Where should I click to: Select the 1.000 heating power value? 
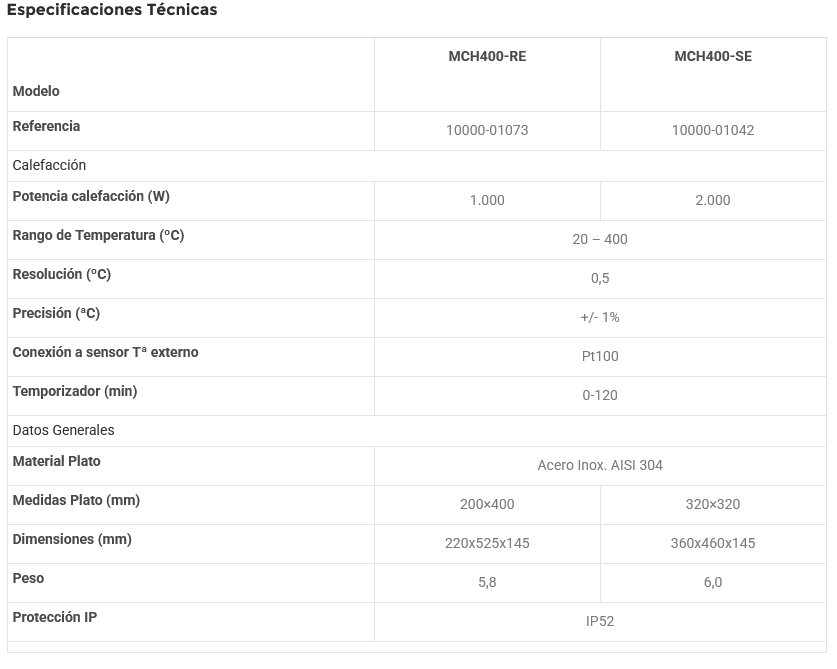pyautogui.click(x=487, y=200)
